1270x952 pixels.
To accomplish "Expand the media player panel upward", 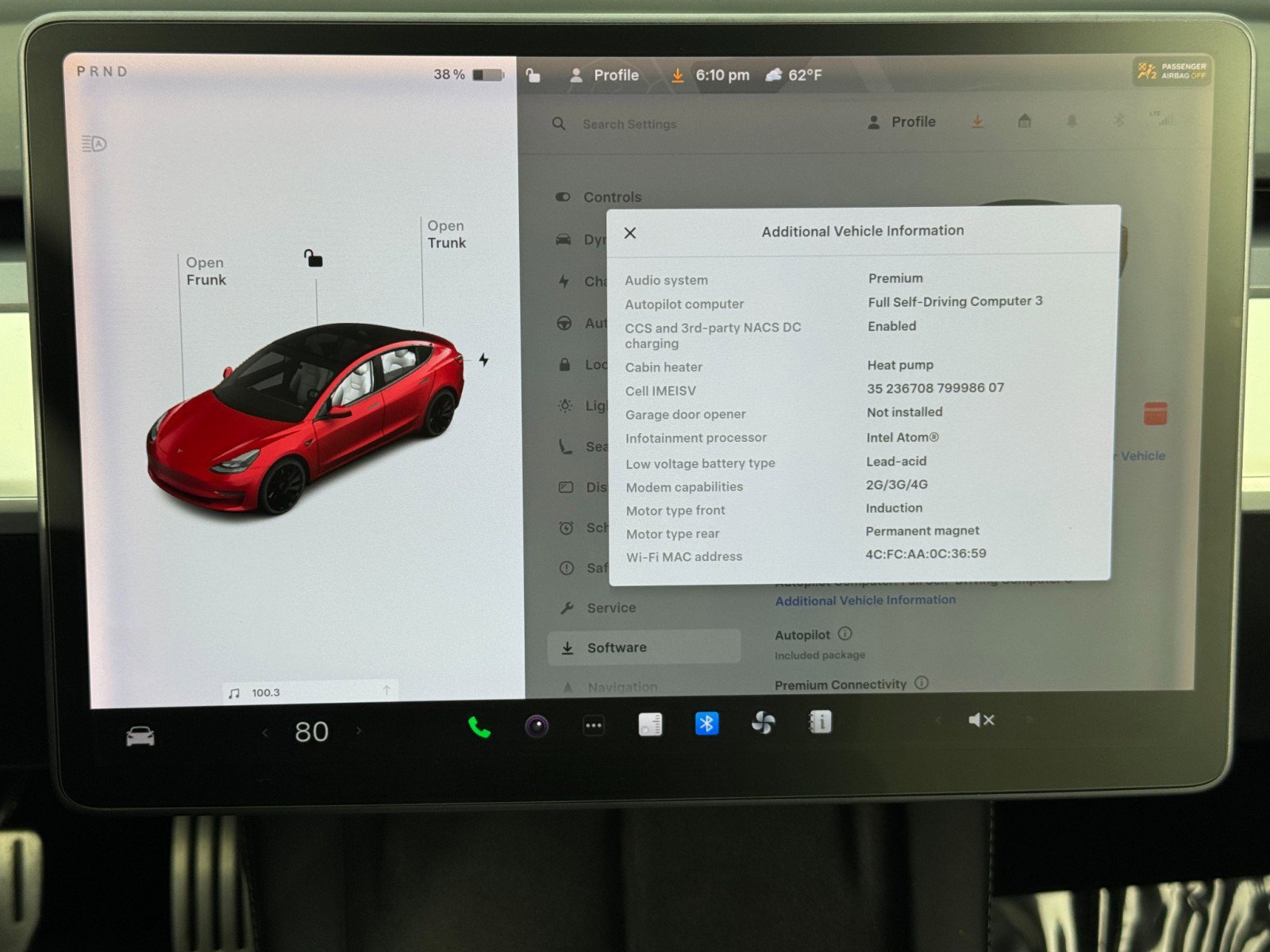I will click(386, 689).
